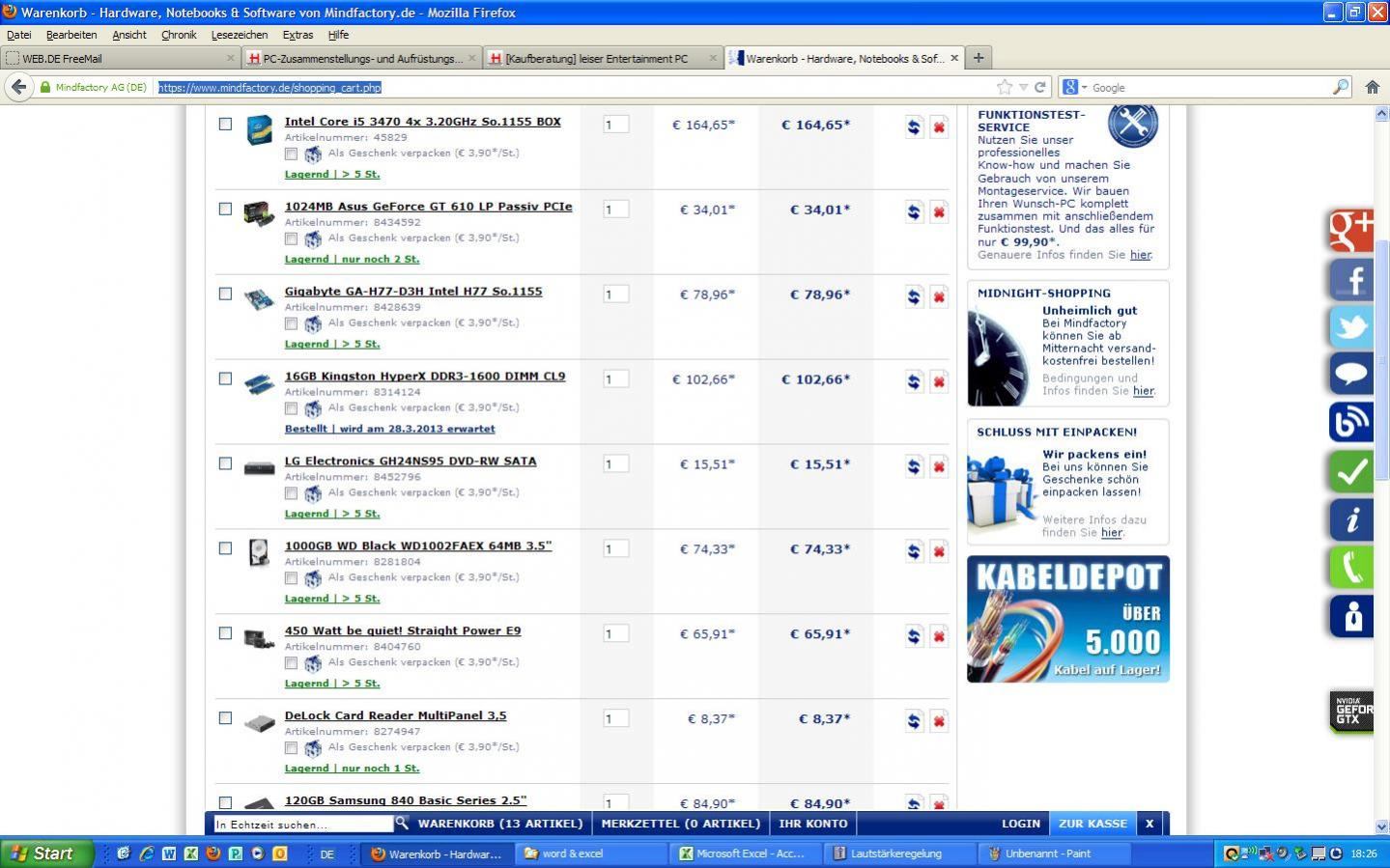Viewport: 1390px width, 868px height.
Task: Select the Intel Core i5 3470 checkbox
Action: click(225, 124)
